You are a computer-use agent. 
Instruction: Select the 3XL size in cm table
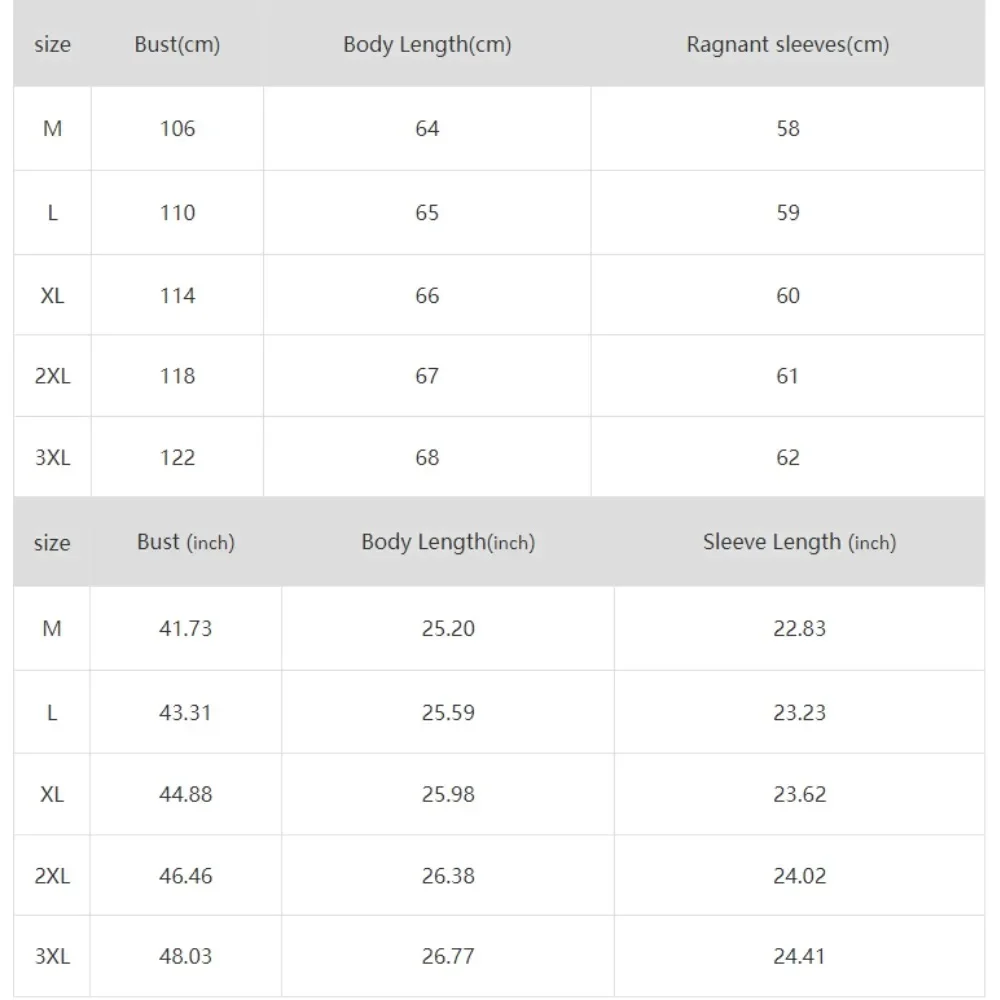(x=52, y=457)
